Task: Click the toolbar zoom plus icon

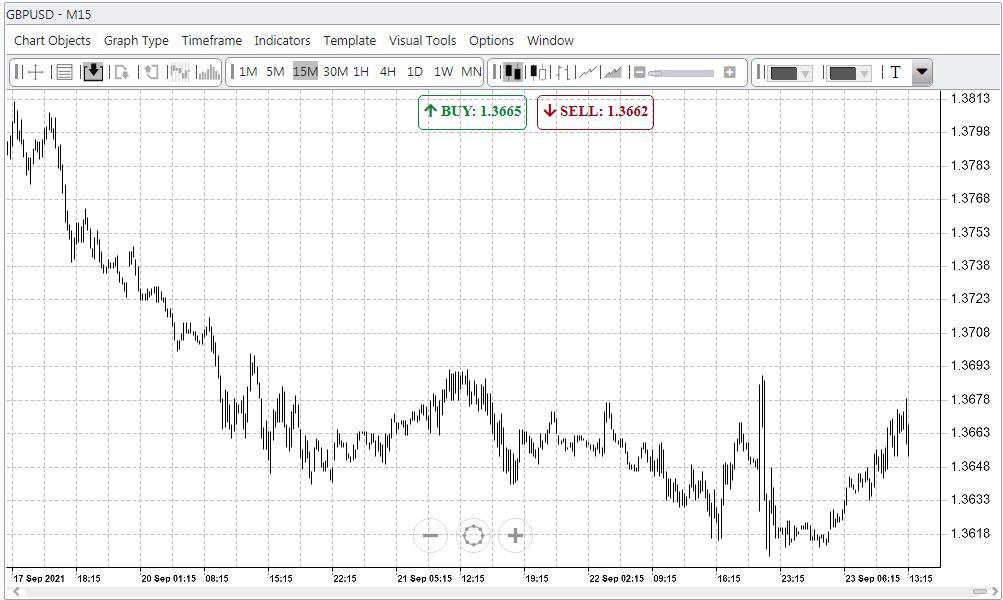Action: 729,72
